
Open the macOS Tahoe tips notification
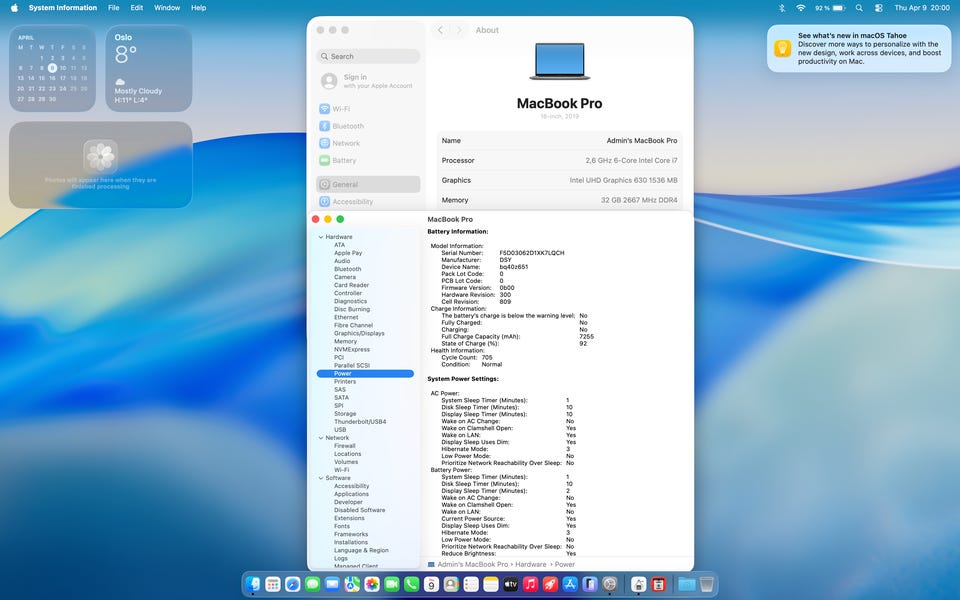coord(859,48)
